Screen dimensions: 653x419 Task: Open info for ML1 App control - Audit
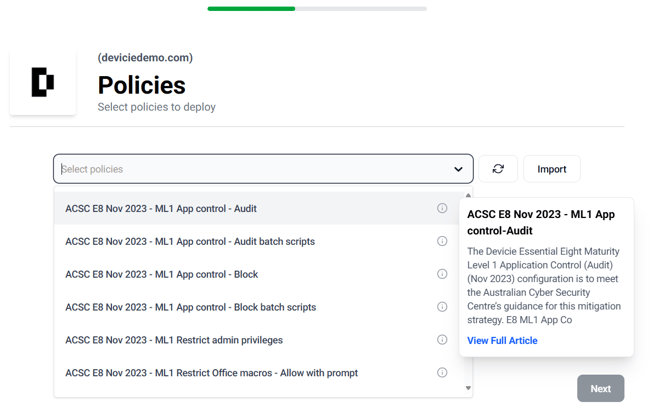pyautogui.click(x=442, y=208)
